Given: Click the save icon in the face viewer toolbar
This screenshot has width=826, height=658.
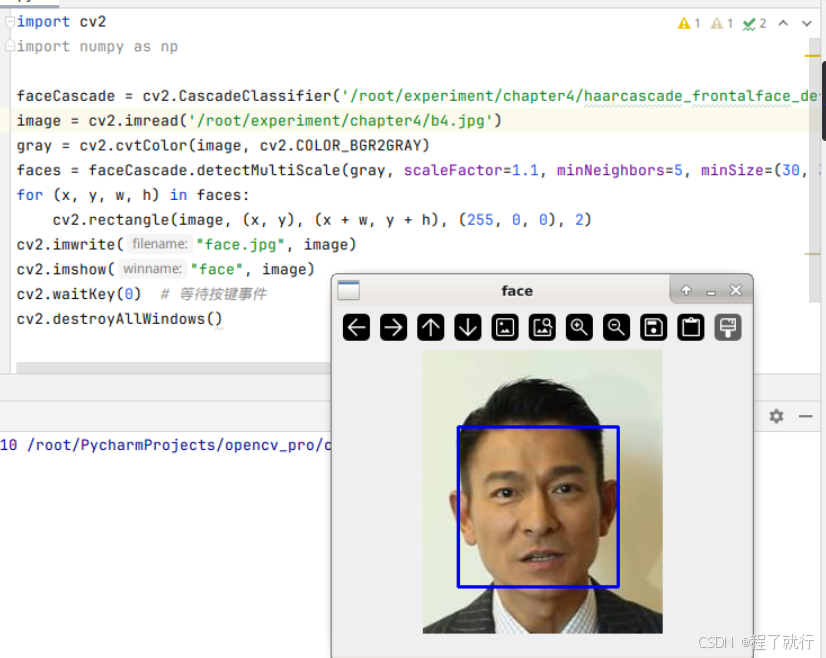Looking at the screenshot, I should (x=653, y=327).
